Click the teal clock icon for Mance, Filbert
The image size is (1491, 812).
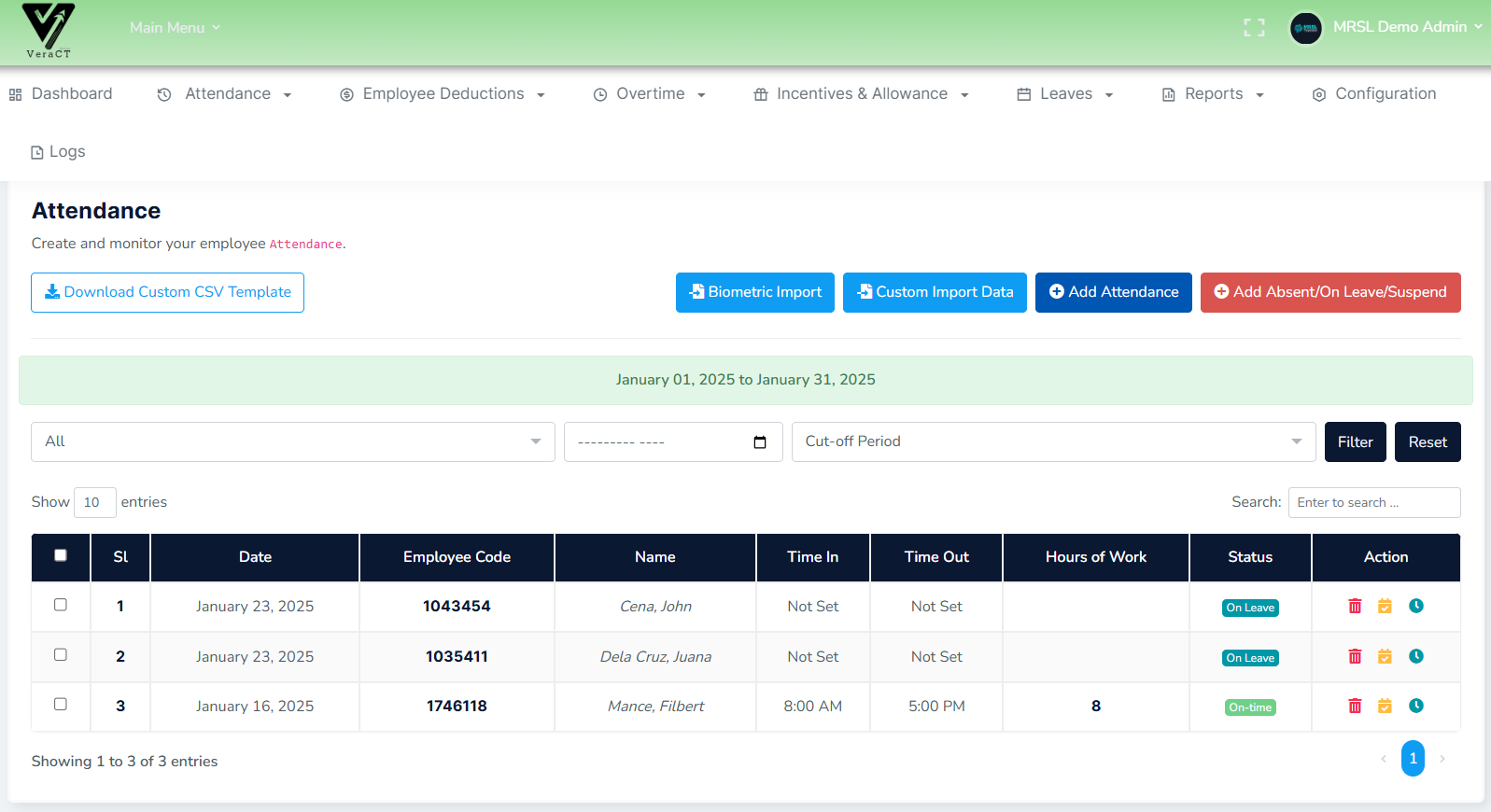(1415, 706)
